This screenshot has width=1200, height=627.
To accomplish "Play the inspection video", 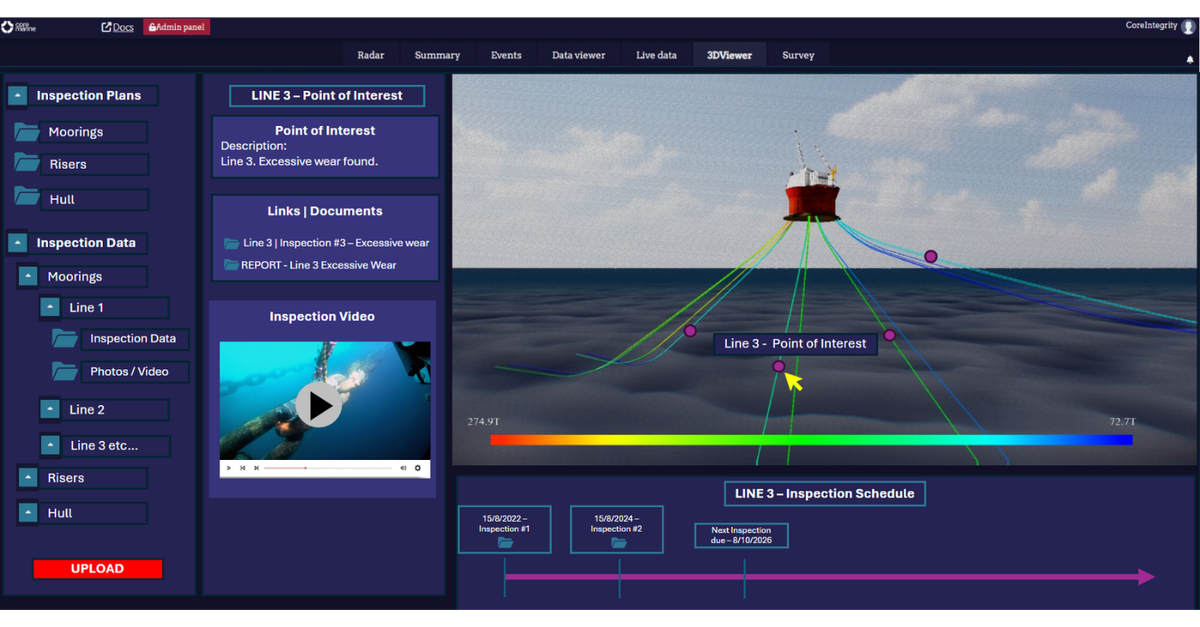I will [x=318, y=406].
